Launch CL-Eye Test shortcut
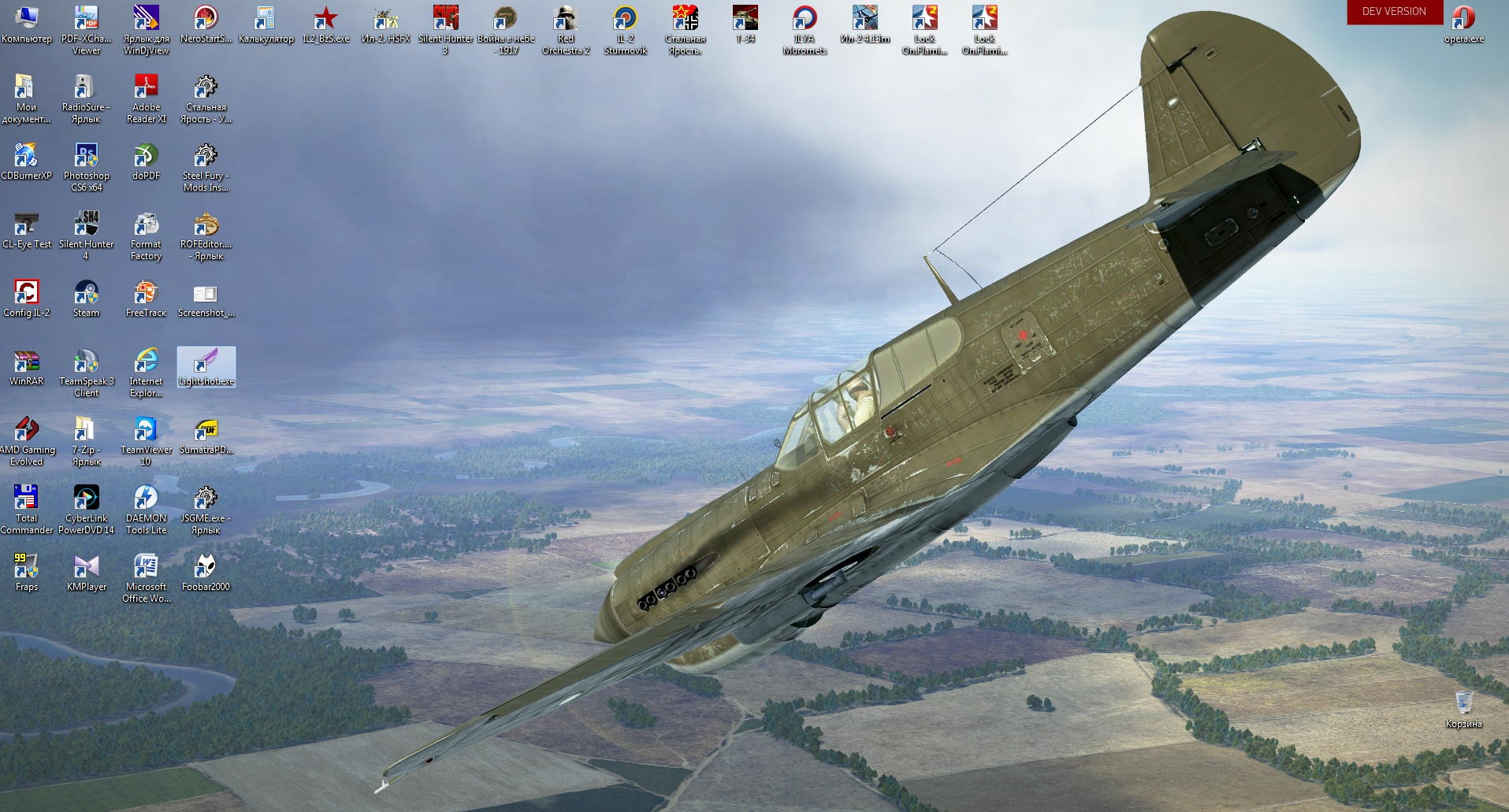 (26, 229)
